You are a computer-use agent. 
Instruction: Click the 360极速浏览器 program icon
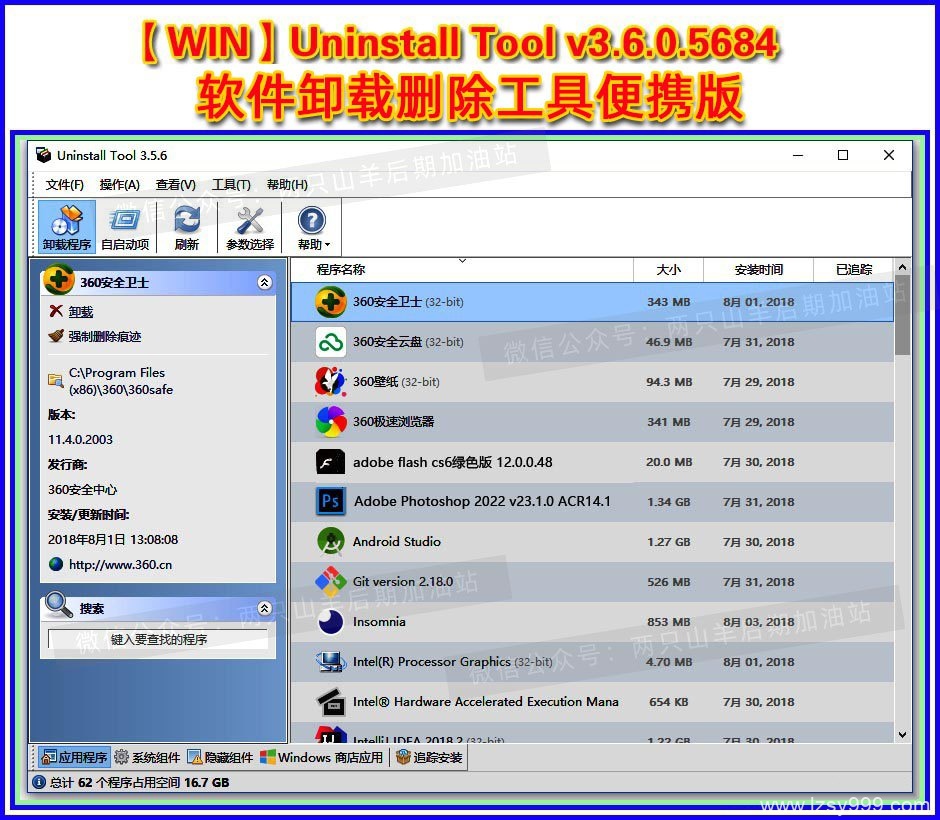coord(330,422)
